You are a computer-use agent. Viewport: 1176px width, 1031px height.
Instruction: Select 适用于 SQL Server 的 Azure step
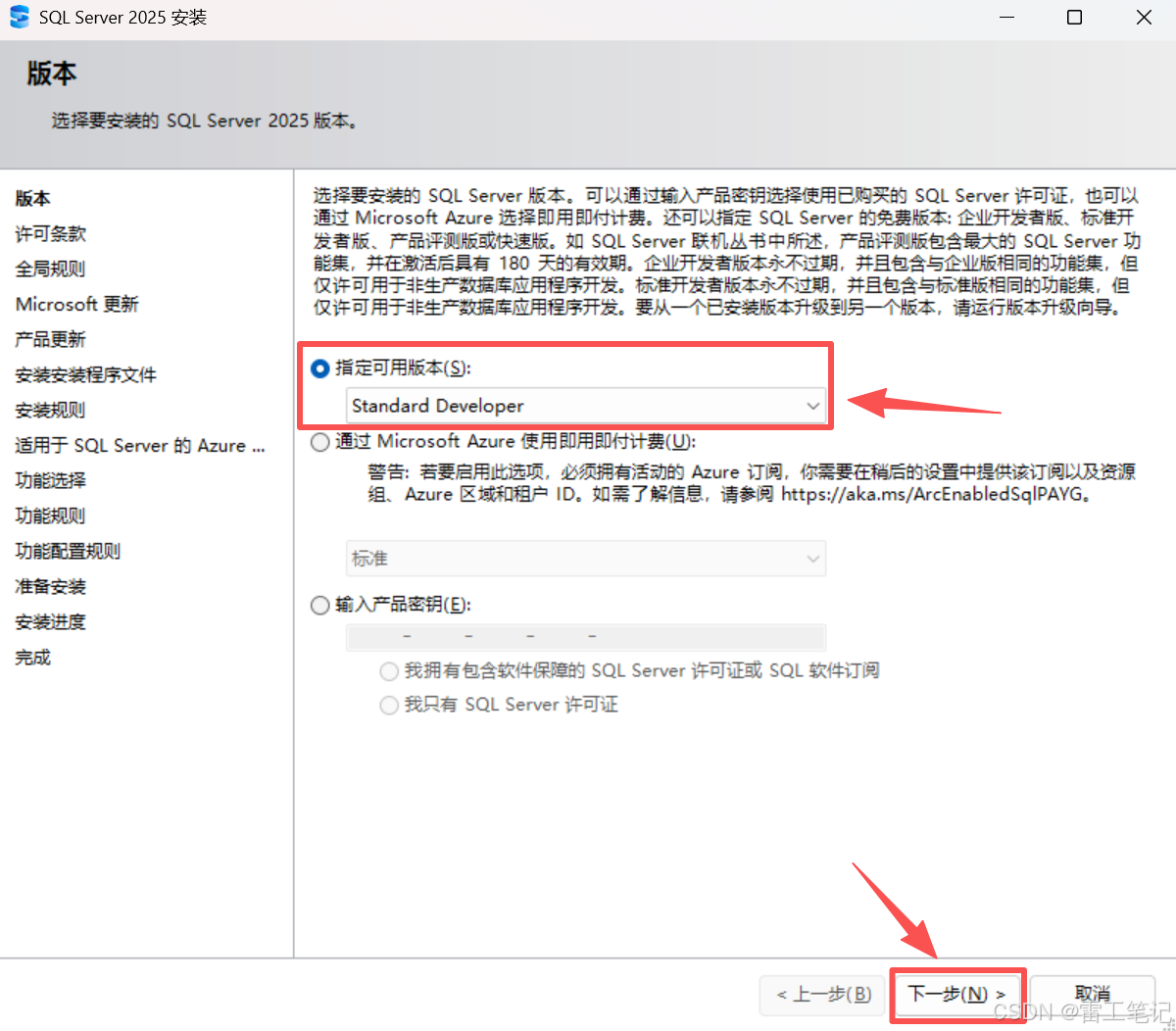[140, 446]
